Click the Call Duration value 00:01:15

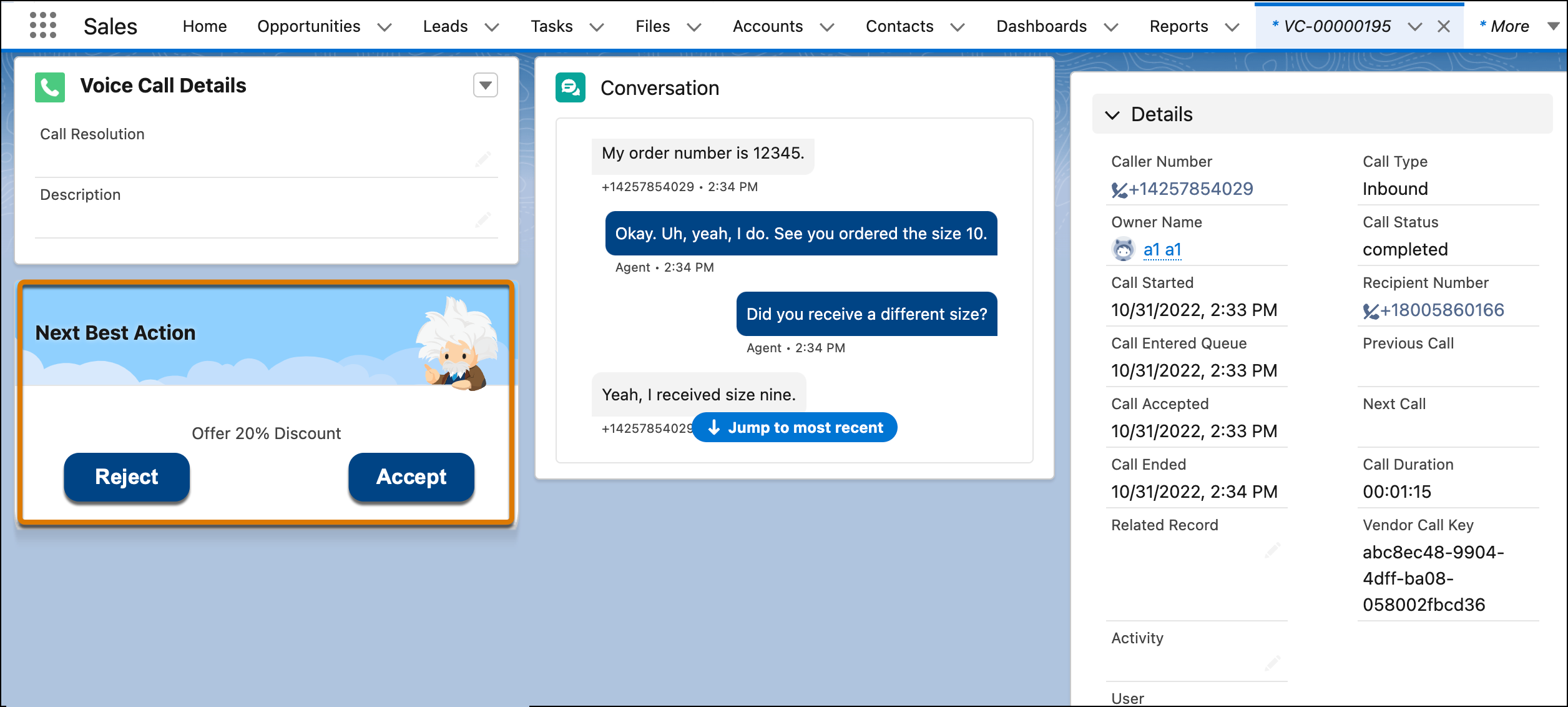coord(1397,492)
